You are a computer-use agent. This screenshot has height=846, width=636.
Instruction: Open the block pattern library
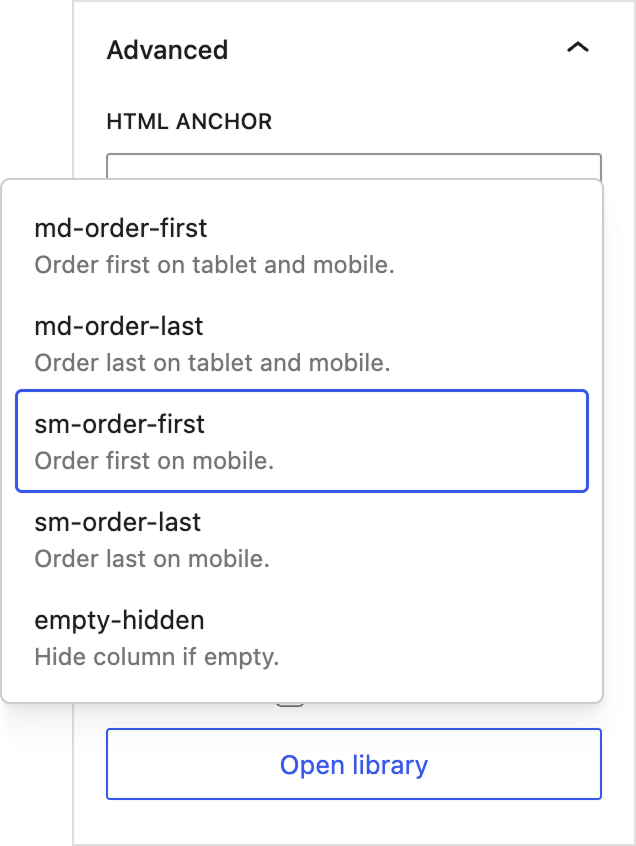(x=353, y=764)
